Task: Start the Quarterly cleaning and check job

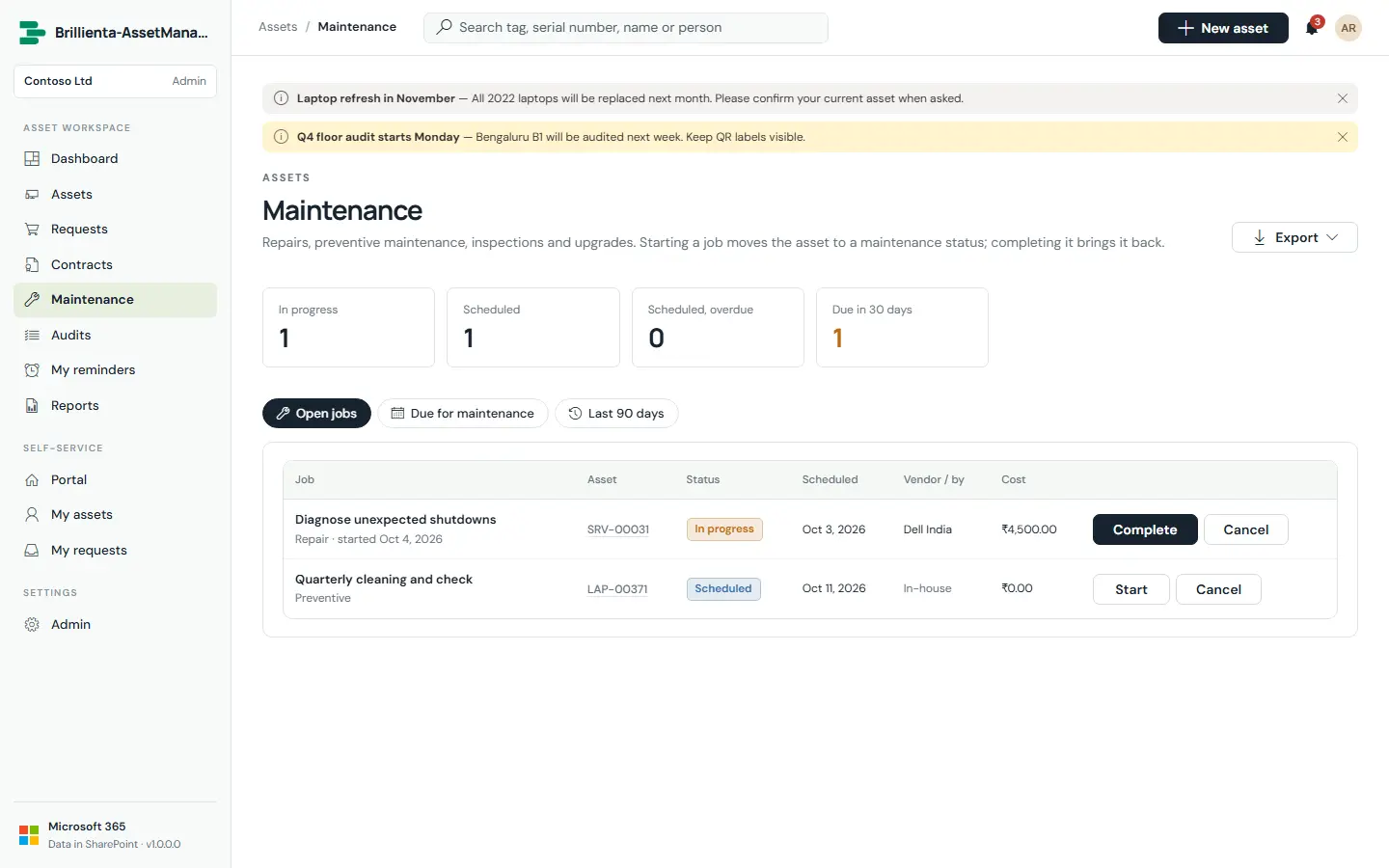Action: (x=1131, y=589)
